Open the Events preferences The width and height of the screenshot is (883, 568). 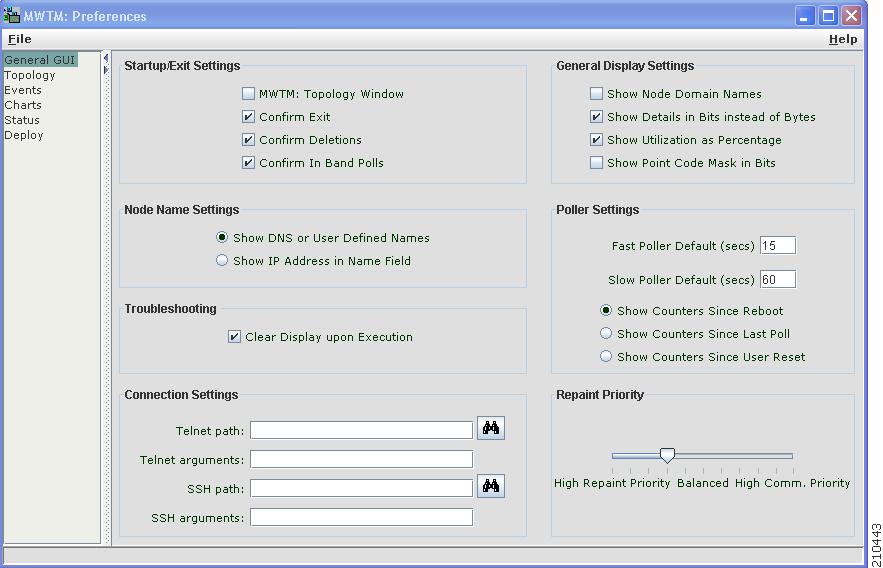click(23, 90)
